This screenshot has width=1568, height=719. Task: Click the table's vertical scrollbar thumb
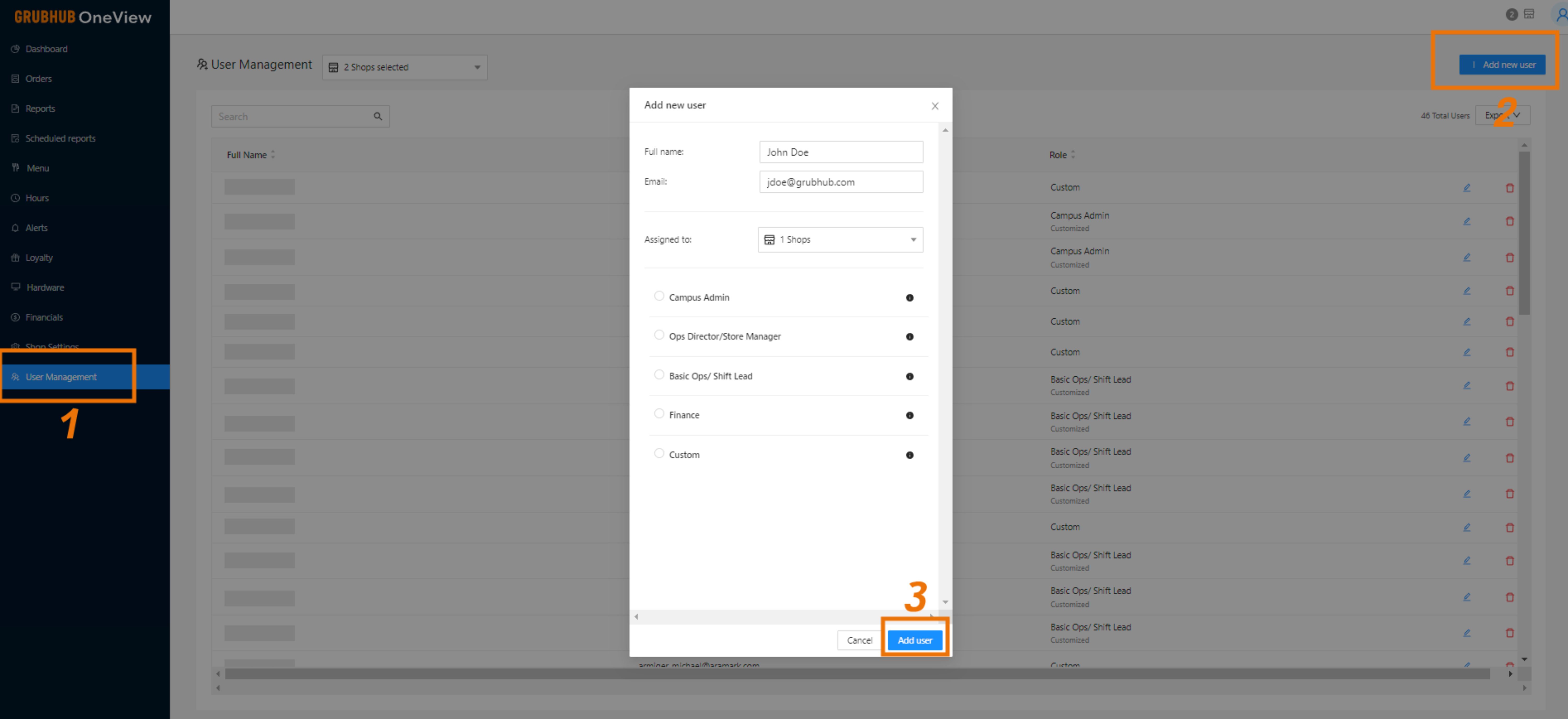point(1524,233)
